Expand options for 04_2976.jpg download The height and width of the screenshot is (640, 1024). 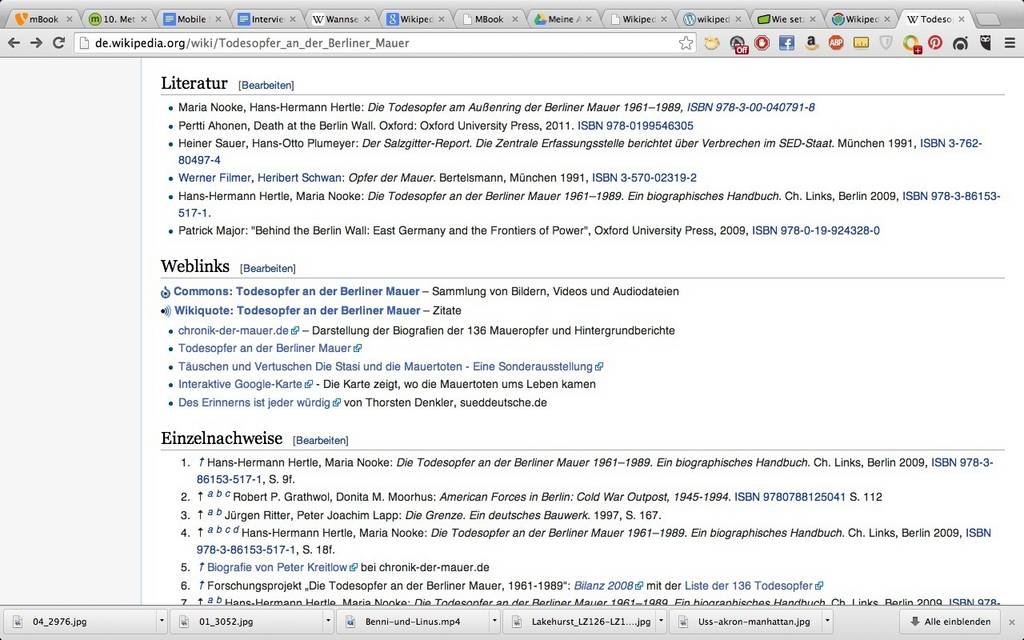(x=161, y=622)
